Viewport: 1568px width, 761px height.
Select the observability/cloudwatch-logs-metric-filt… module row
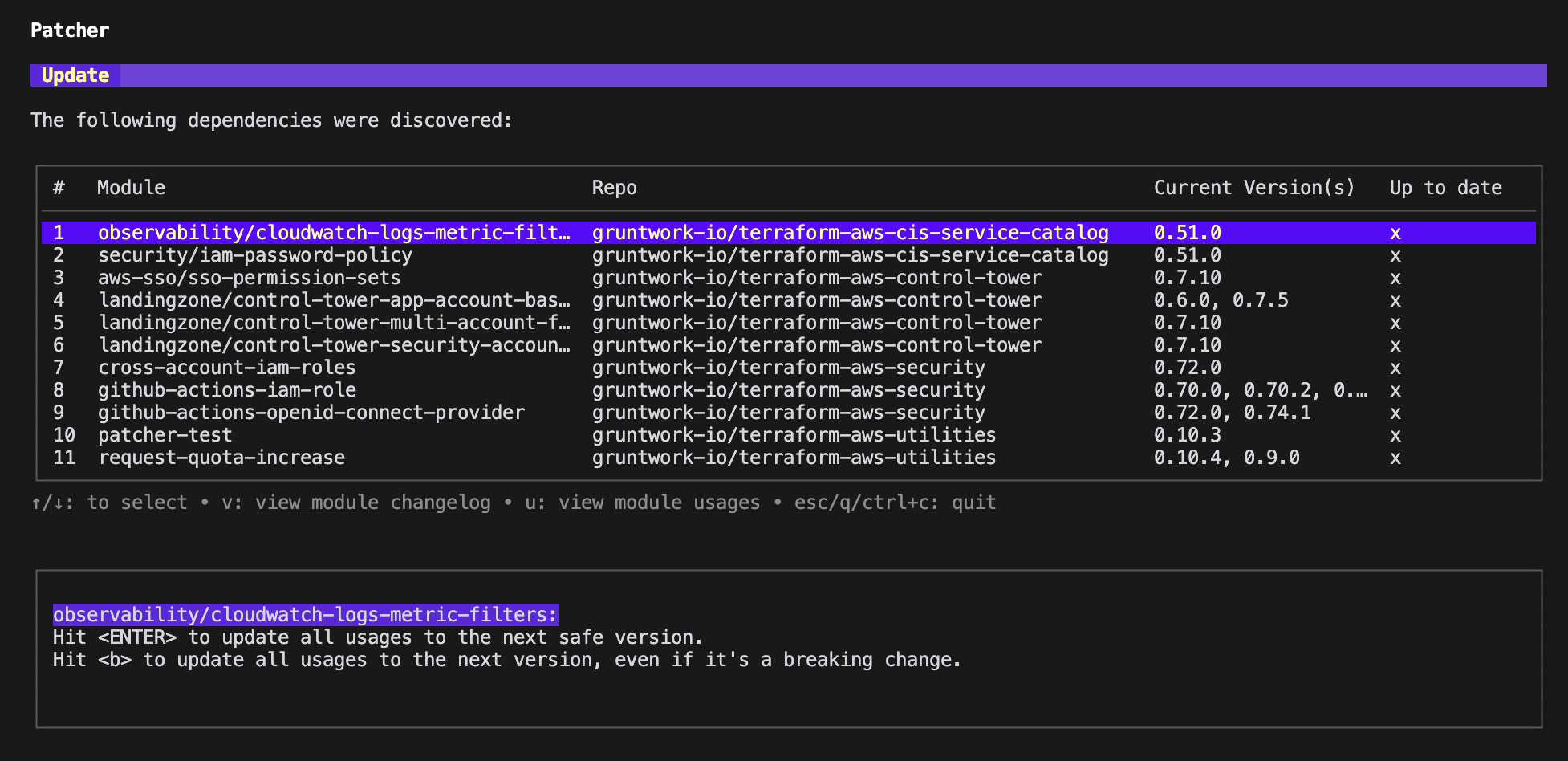point(788,233)
